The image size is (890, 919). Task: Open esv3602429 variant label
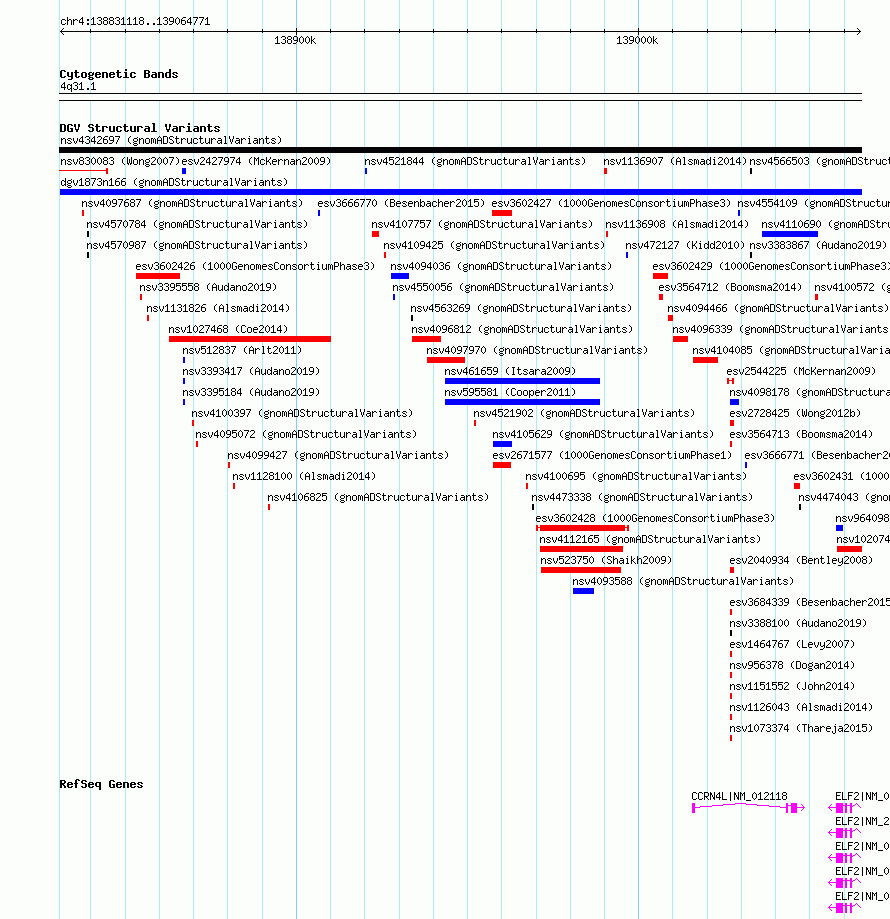771,267
